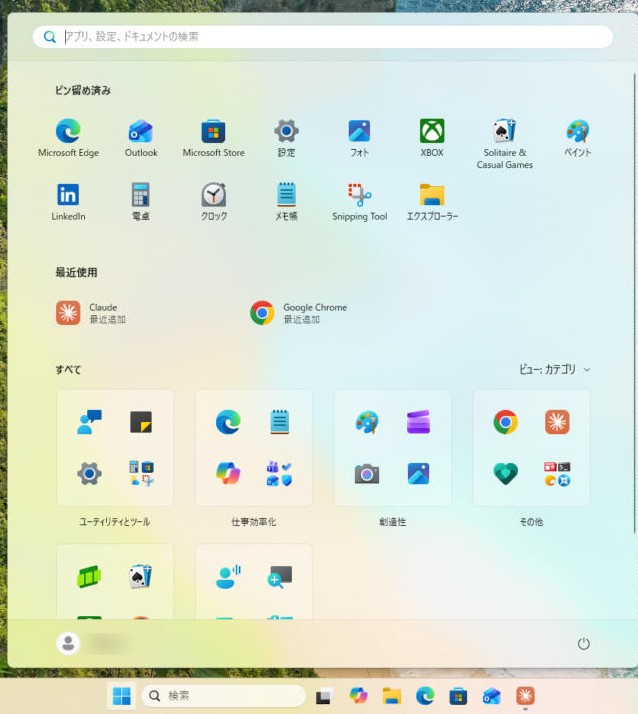Launch the pinned Outlook app
The image size is (638, 714).
tap(141, 138)
